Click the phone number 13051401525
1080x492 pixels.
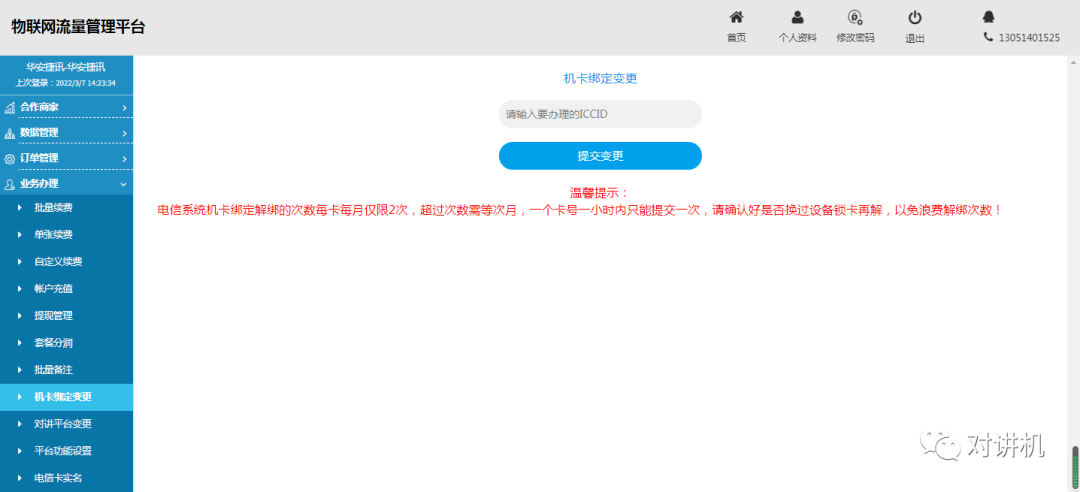pyautogui.click(x=1029, y=38)
